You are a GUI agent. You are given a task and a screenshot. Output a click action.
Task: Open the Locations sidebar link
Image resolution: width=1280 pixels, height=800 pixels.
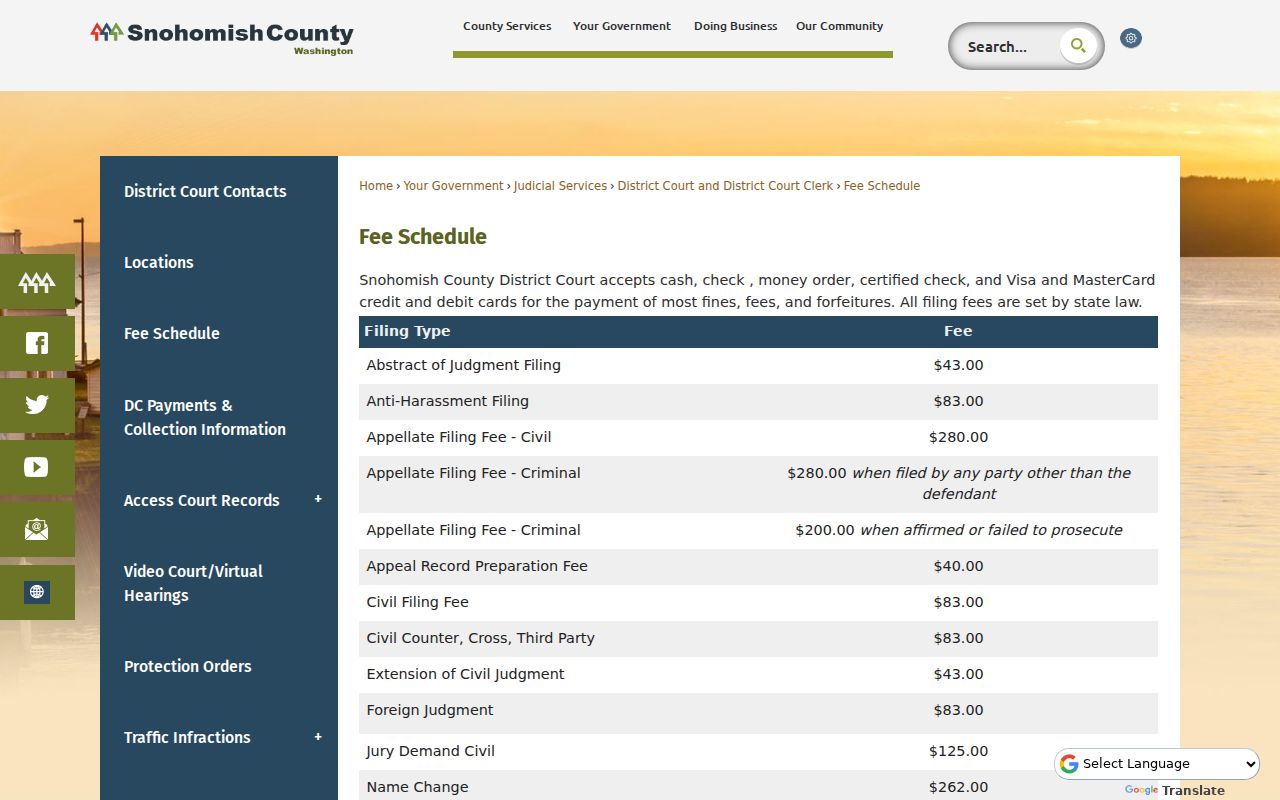(x=159, y=262)
